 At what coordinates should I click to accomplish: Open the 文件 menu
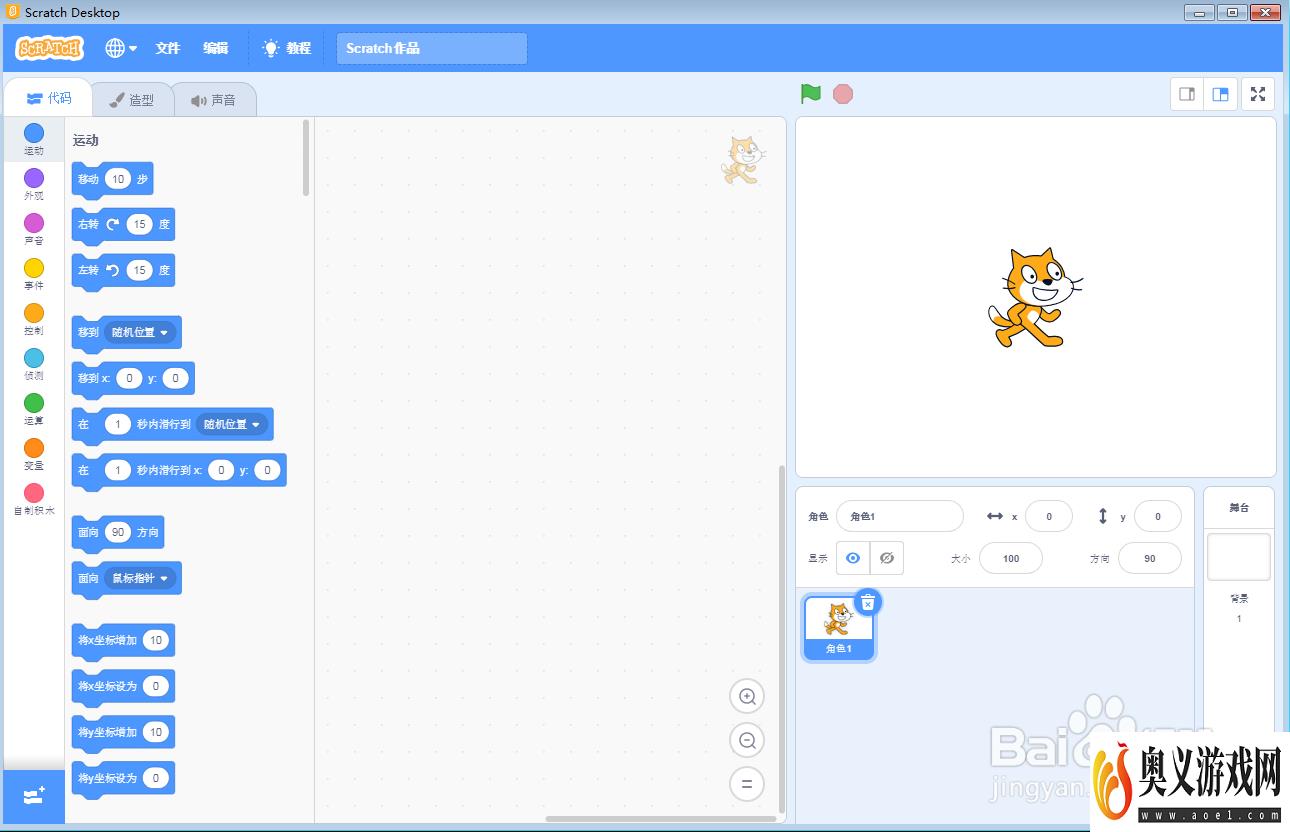168,48
